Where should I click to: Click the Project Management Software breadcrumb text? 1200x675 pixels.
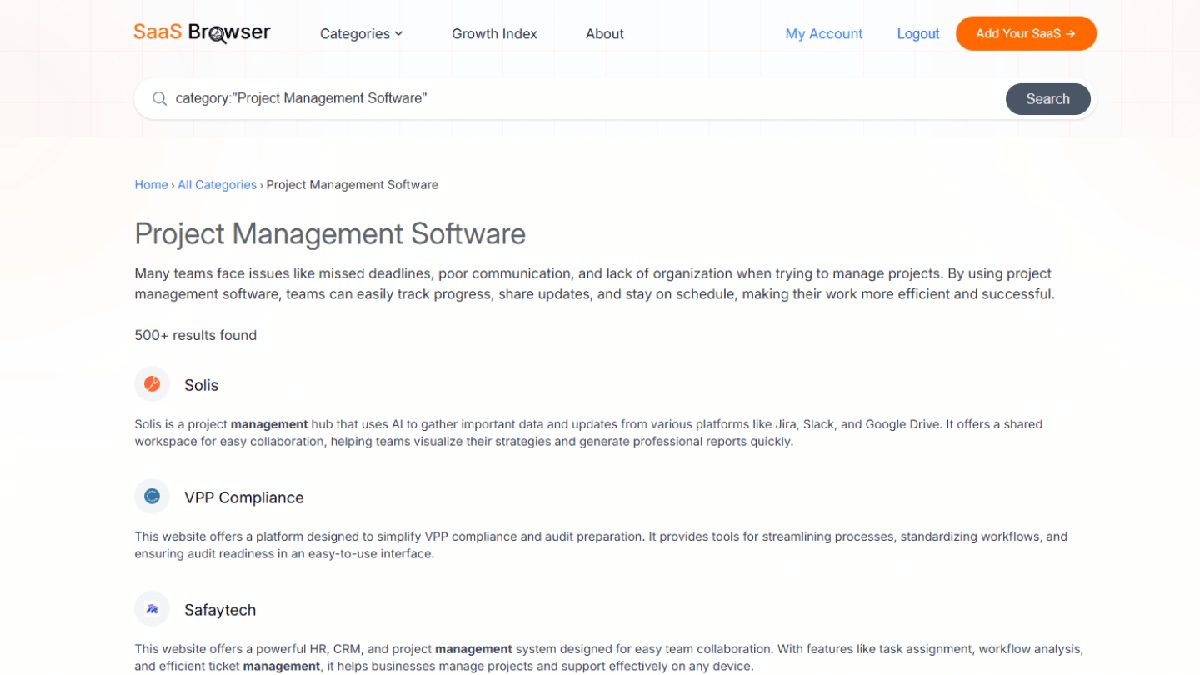[352, 184]
